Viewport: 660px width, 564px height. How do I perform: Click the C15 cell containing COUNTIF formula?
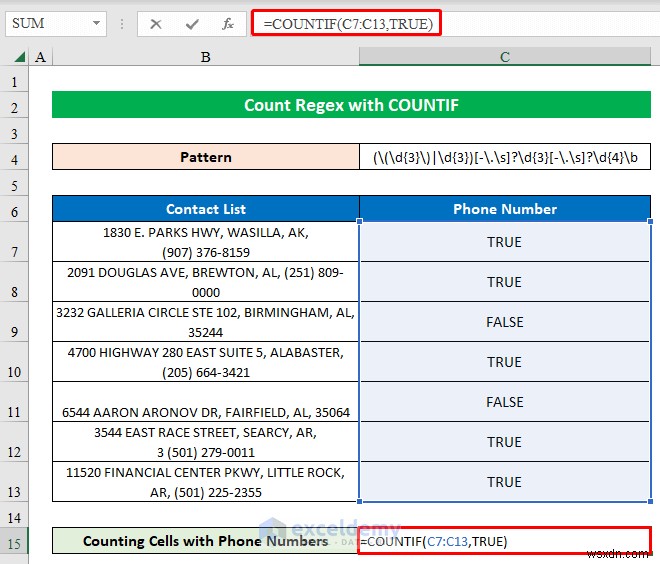[505, 541]
